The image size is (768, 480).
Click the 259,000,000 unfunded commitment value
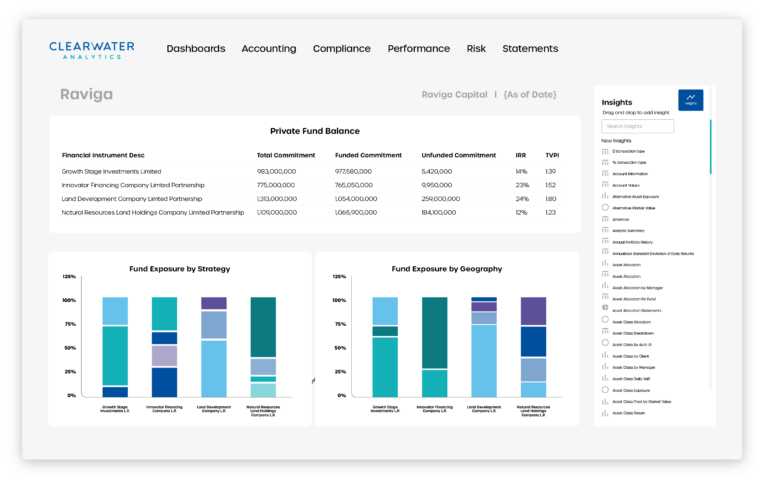(x=441, y=199)
